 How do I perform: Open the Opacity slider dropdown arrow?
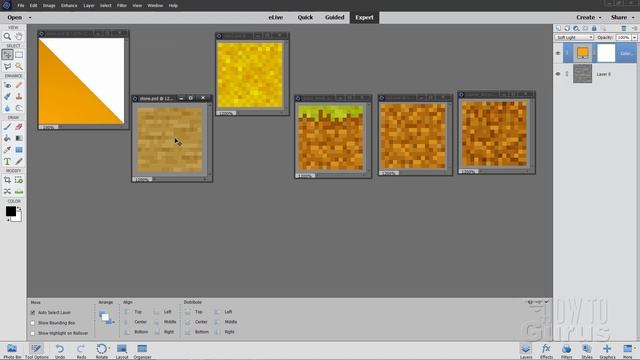pyautogui.click(x=634, y=37)
